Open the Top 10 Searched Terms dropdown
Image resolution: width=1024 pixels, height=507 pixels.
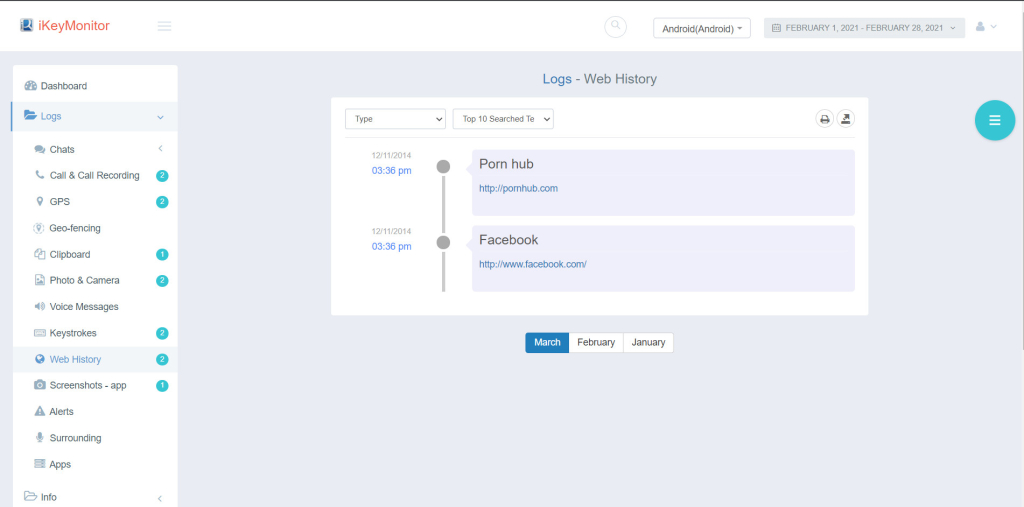point(503,119)
